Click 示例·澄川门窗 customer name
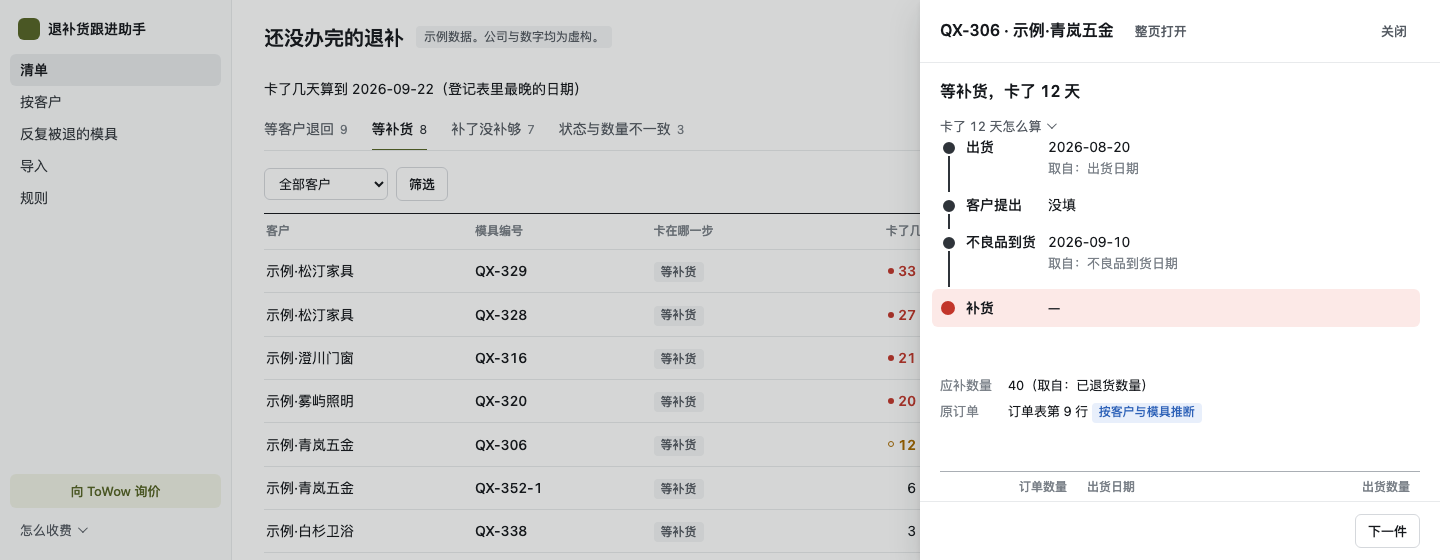 click(310, 358)
